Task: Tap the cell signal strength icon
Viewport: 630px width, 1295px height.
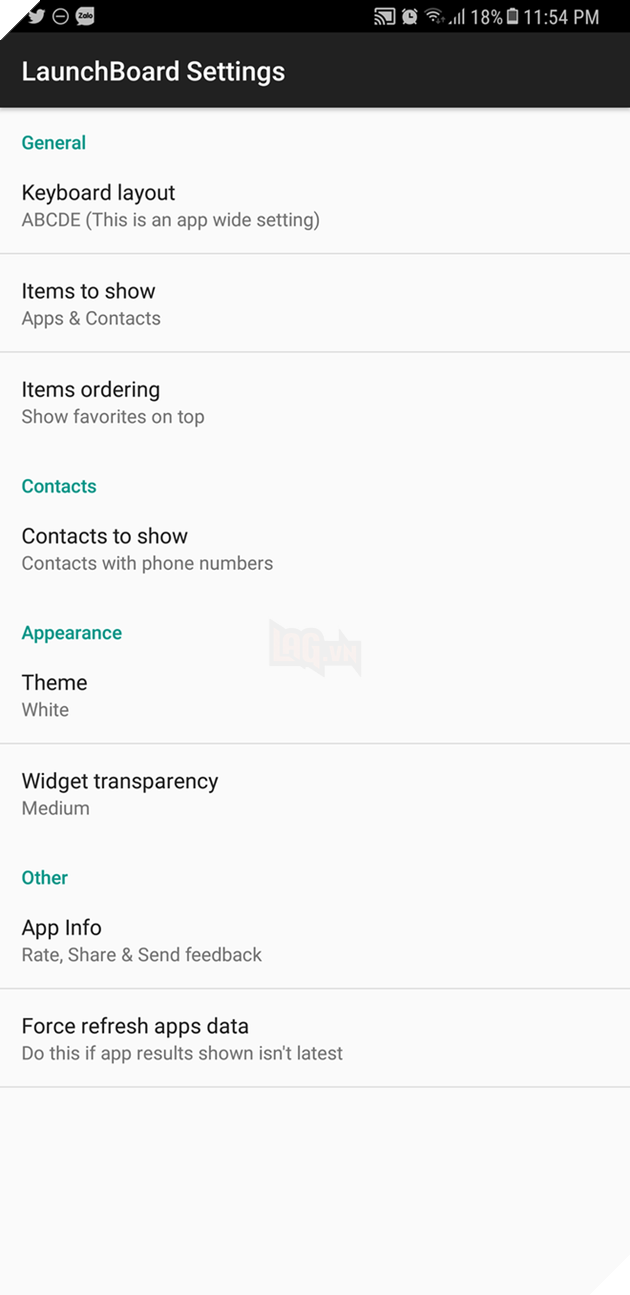Action: tap(457, 17)
